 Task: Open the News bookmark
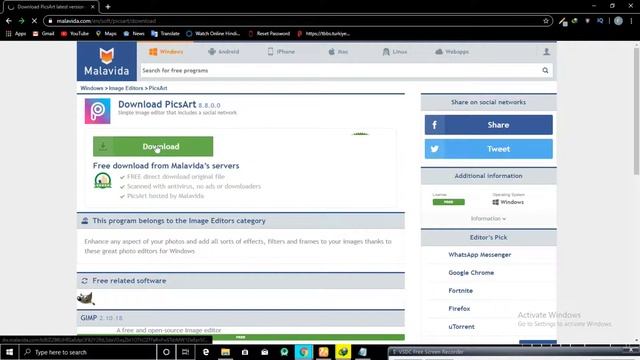tap(134, 34)
